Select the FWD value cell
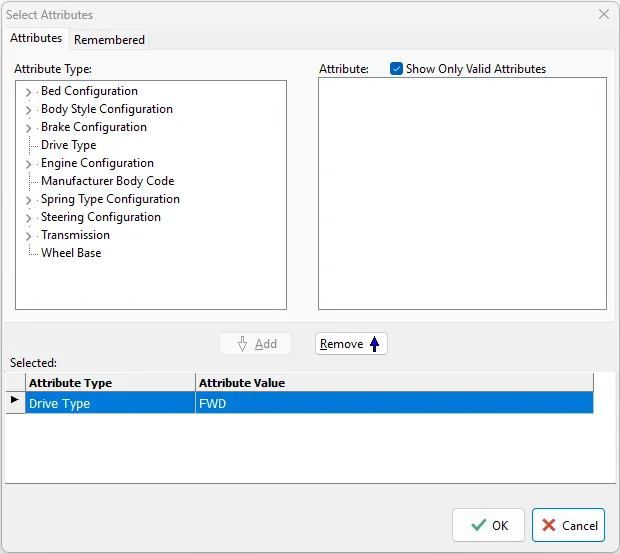The height and width of the screenshot is (554, 620). pyautogui.click(x=393, y=403)
